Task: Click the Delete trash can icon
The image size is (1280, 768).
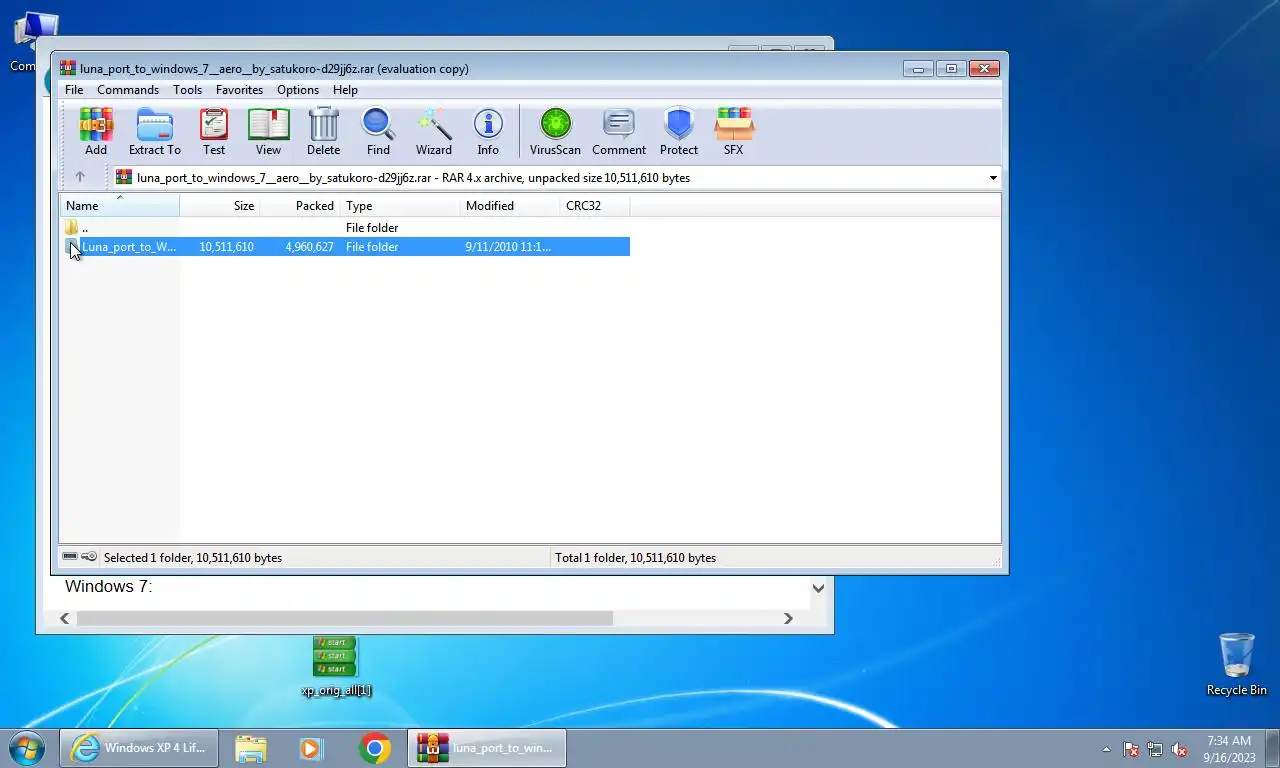Action: (x=323, y=132)
